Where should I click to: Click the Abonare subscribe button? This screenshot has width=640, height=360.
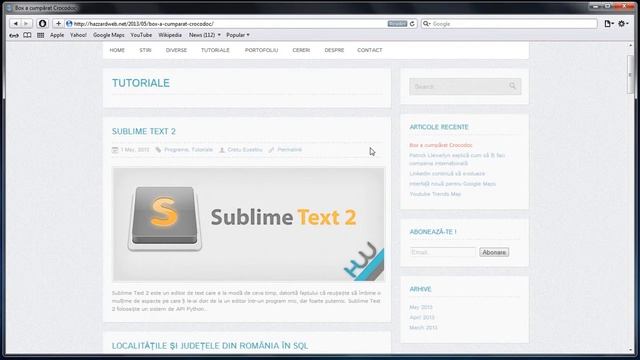point(494,252)
